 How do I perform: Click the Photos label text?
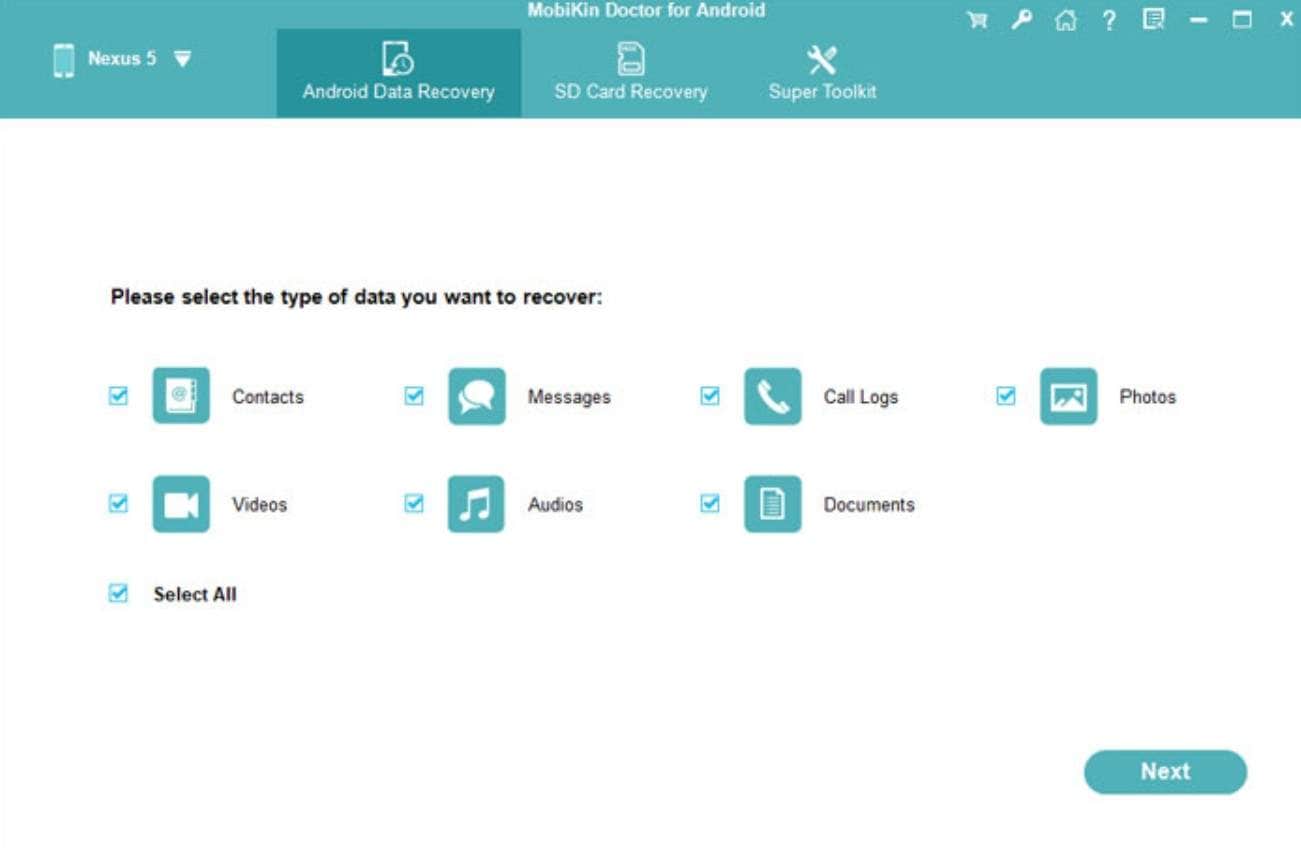[x=1148, y=397]
